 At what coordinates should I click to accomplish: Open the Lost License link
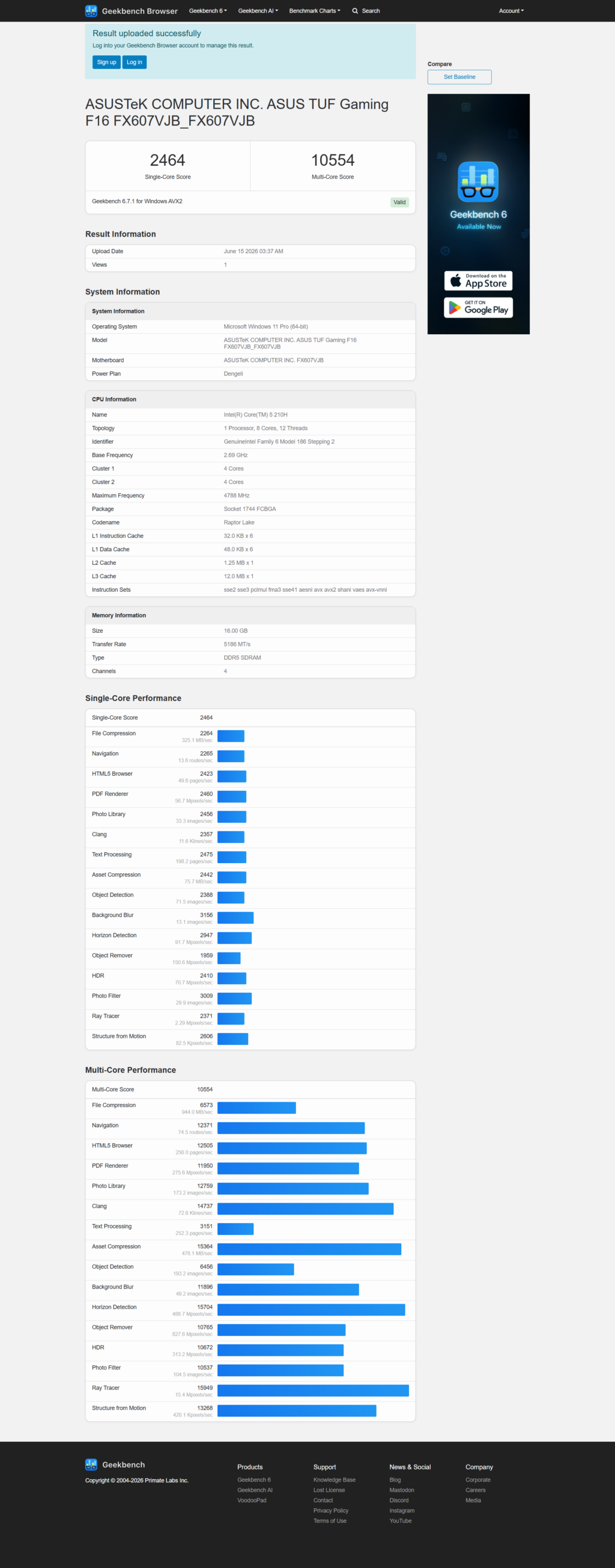[x=329, y=1490]
